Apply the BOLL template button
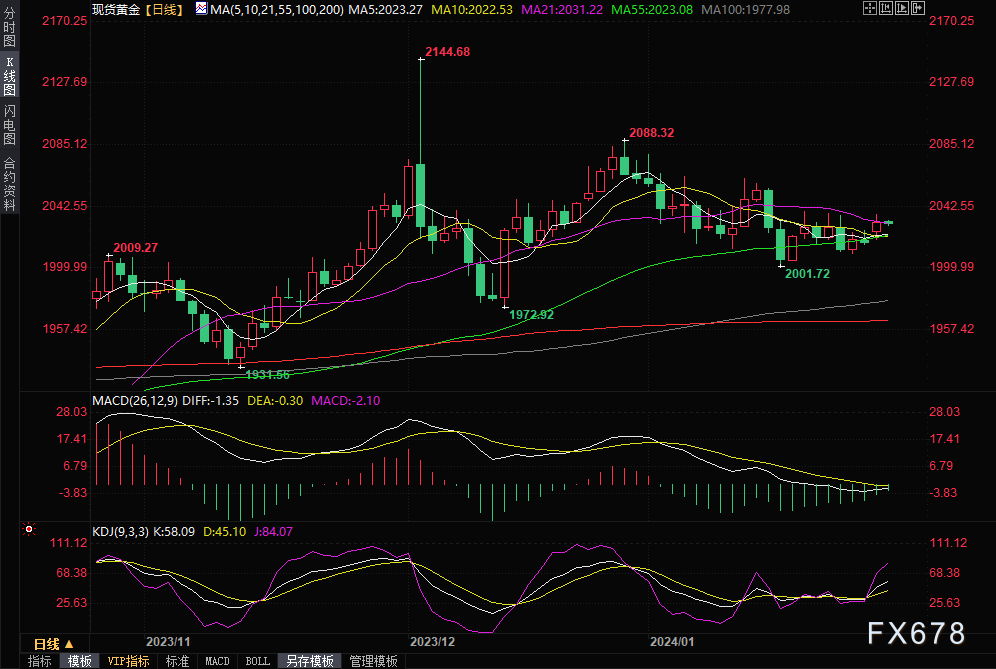This screenshot has width=996, height=669. tap(257, 661)
